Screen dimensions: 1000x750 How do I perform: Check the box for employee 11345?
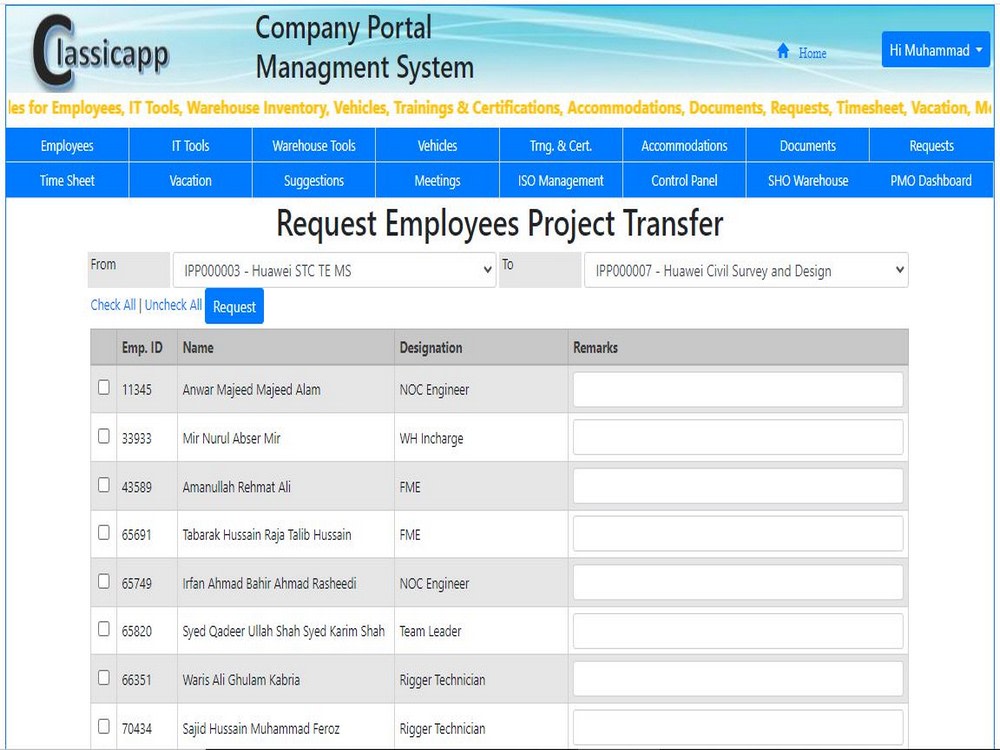pyautogui.click(x=104, y=388)
